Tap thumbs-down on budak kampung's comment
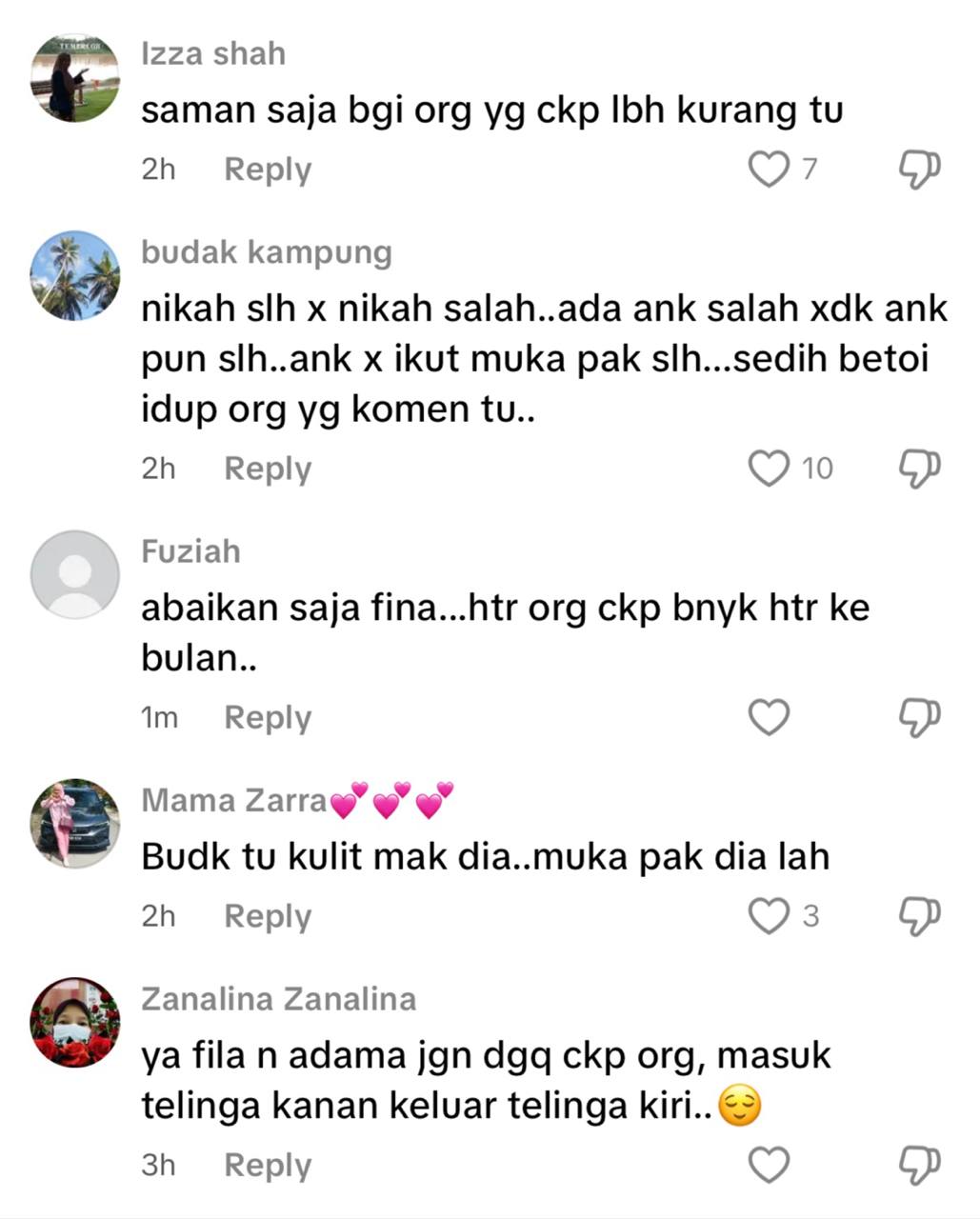The height and width of the screenshot is (1219, 980). [920, 469]
